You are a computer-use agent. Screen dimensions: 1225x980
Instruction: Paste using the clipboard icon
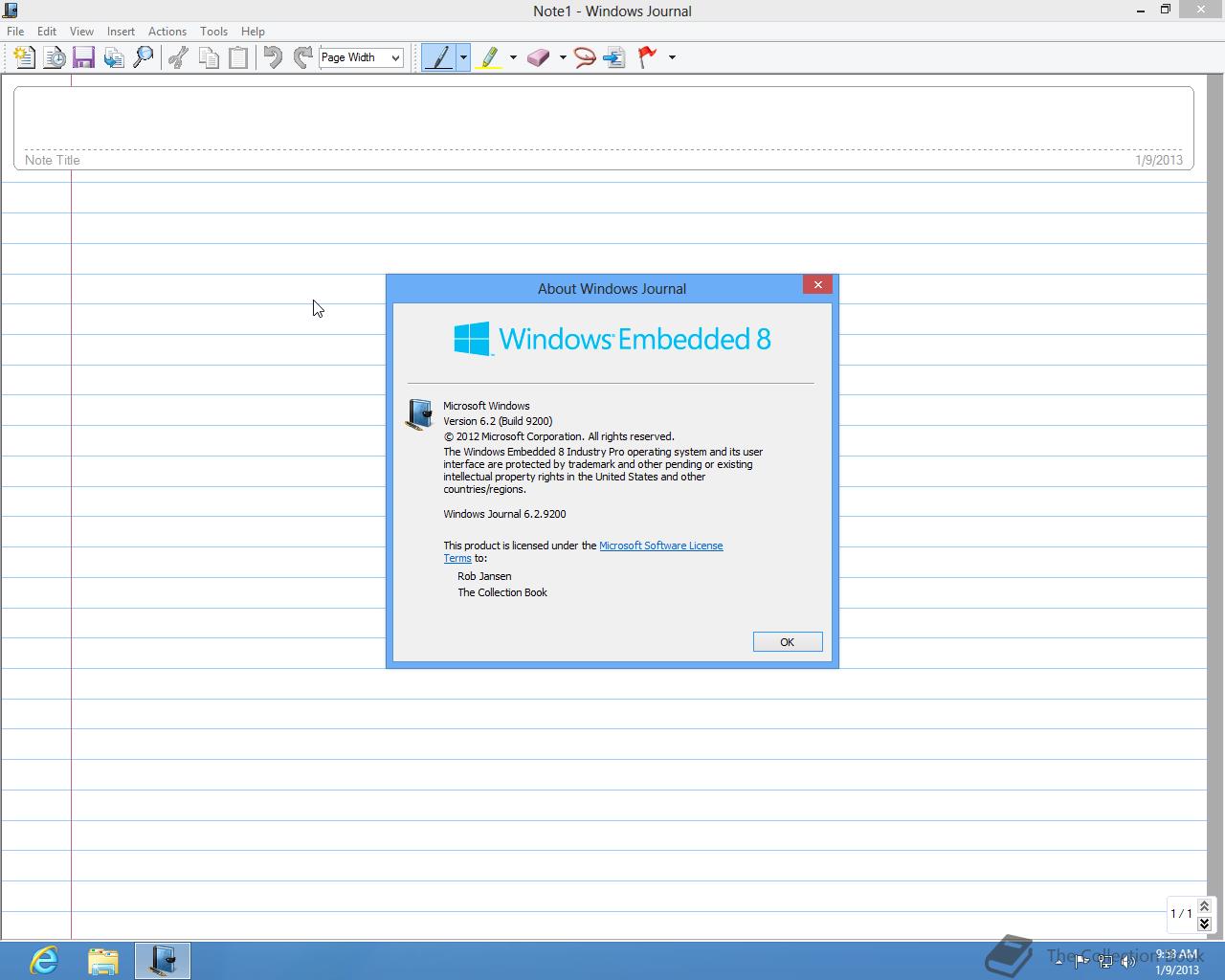pyautogui.click(x=238, y=57)
